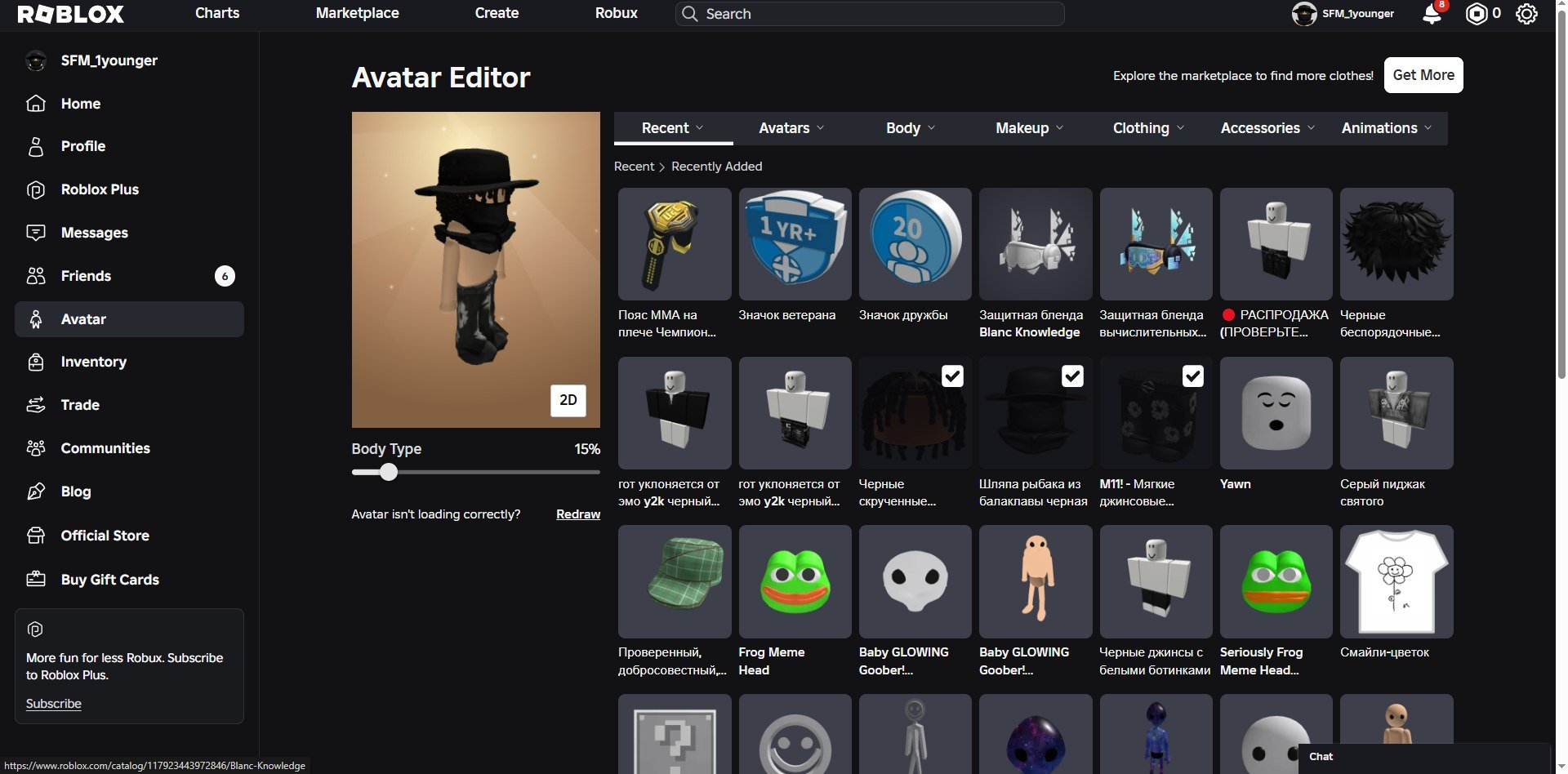The width and height of the screenshot is (1568, 774).
Task: Click the Inventory icon in sidebar
Action: point(36,362)
